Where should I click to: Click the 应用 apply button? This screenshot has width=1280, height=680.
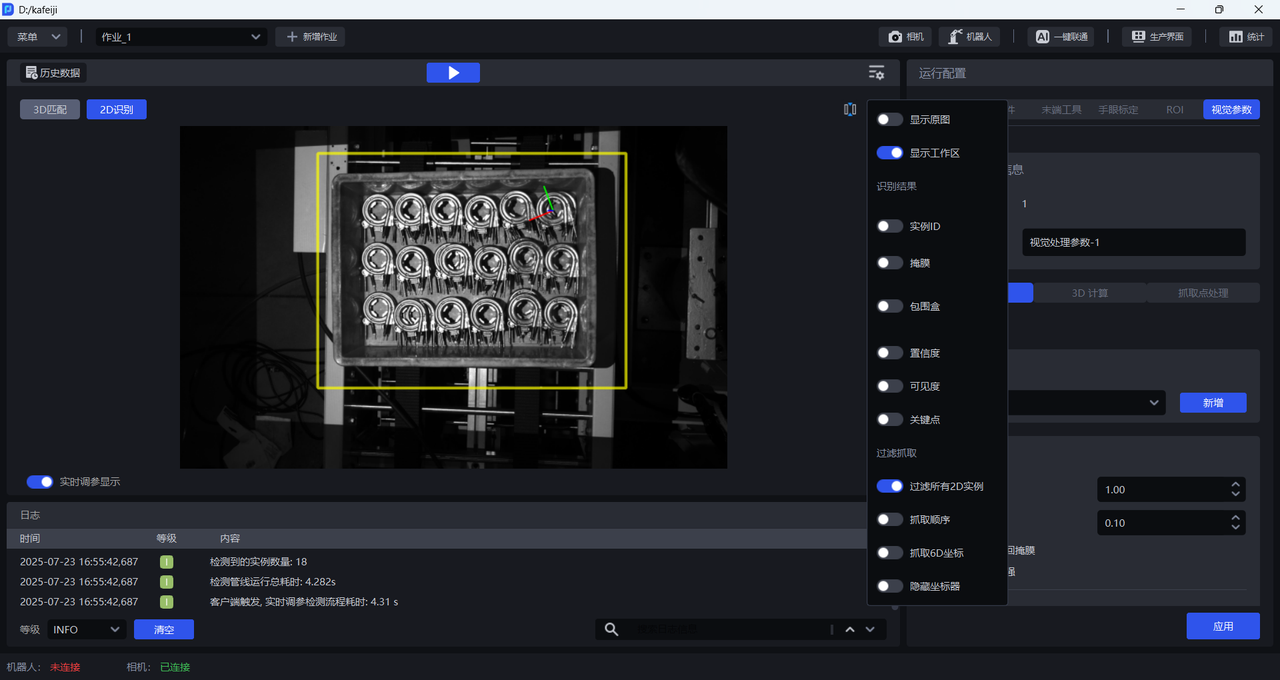(1222, 626)
